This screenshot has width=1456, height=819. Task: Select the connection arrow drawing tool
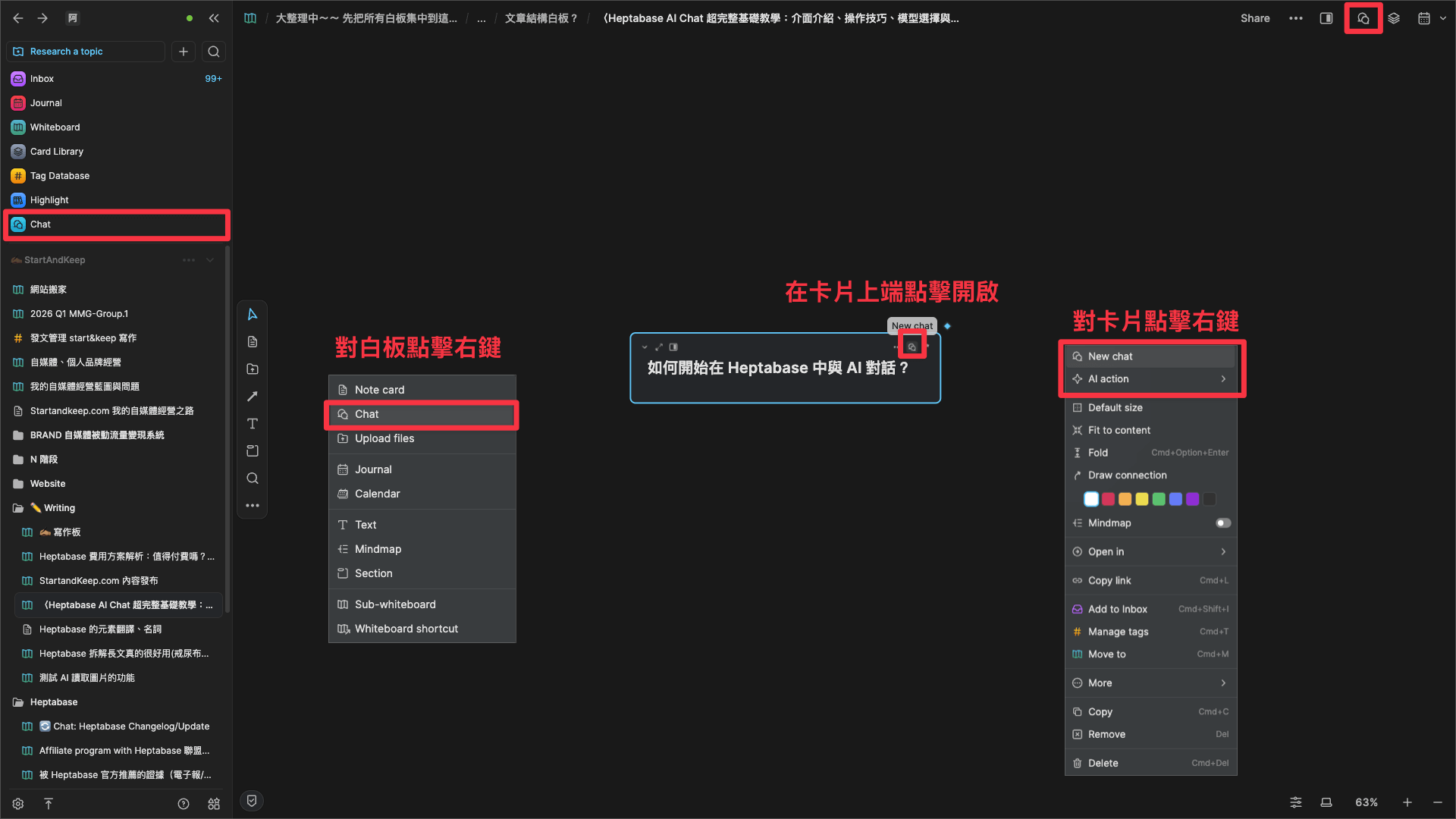(253, 397)
